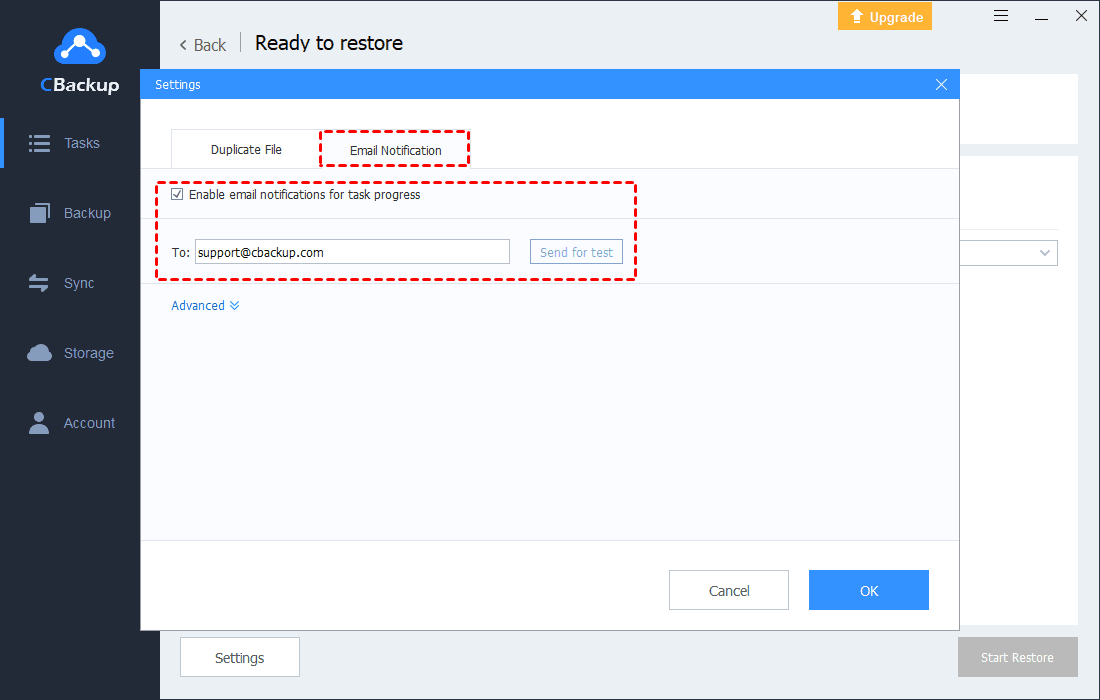Confirm settings by clicking OK
Screen dimensions: 1100x700
click(x=868, y=590)
